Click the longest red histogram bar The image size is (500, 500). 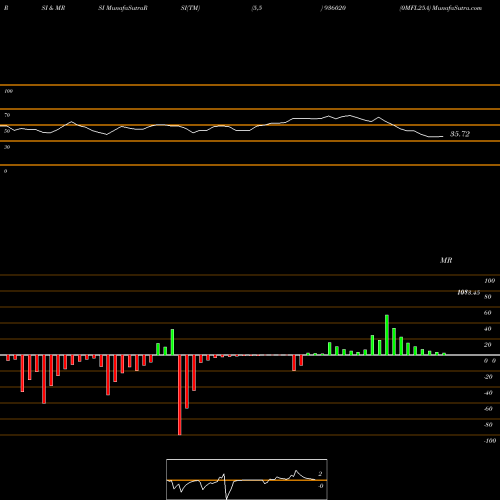[x=180, y=395]
